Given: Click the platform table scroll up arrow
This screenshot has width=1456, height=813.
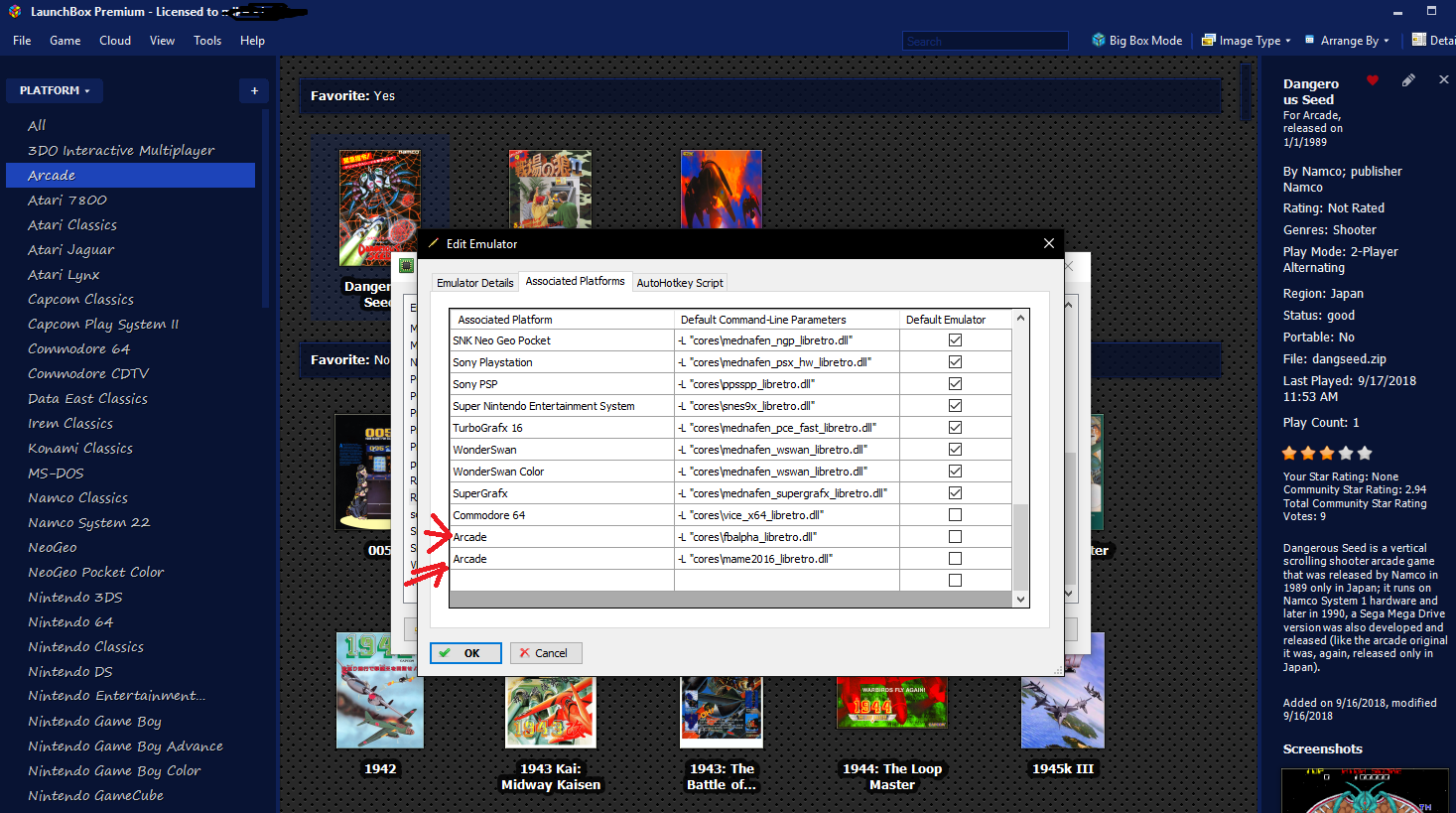Looking at the screenshot, I should (1020, 319).
